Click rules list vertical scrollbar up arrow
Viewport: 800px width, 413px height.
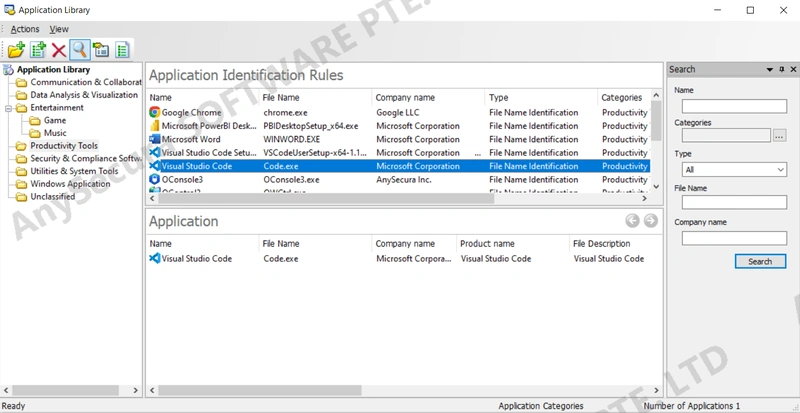pos(656,95)
